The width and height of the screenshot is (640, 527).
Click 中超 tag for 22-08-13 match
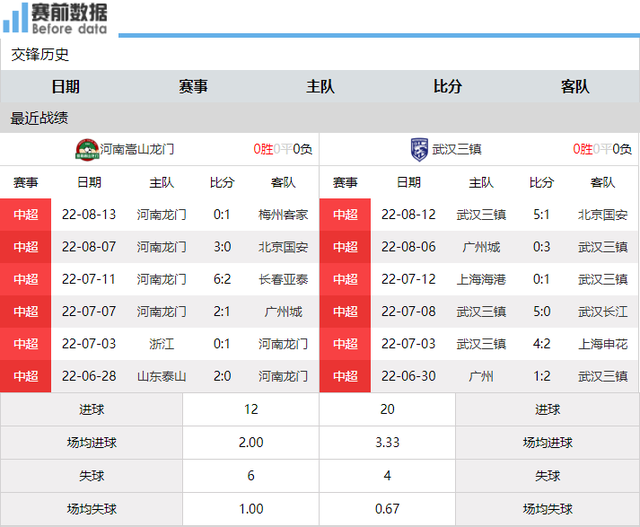click(x=26, y=214)
